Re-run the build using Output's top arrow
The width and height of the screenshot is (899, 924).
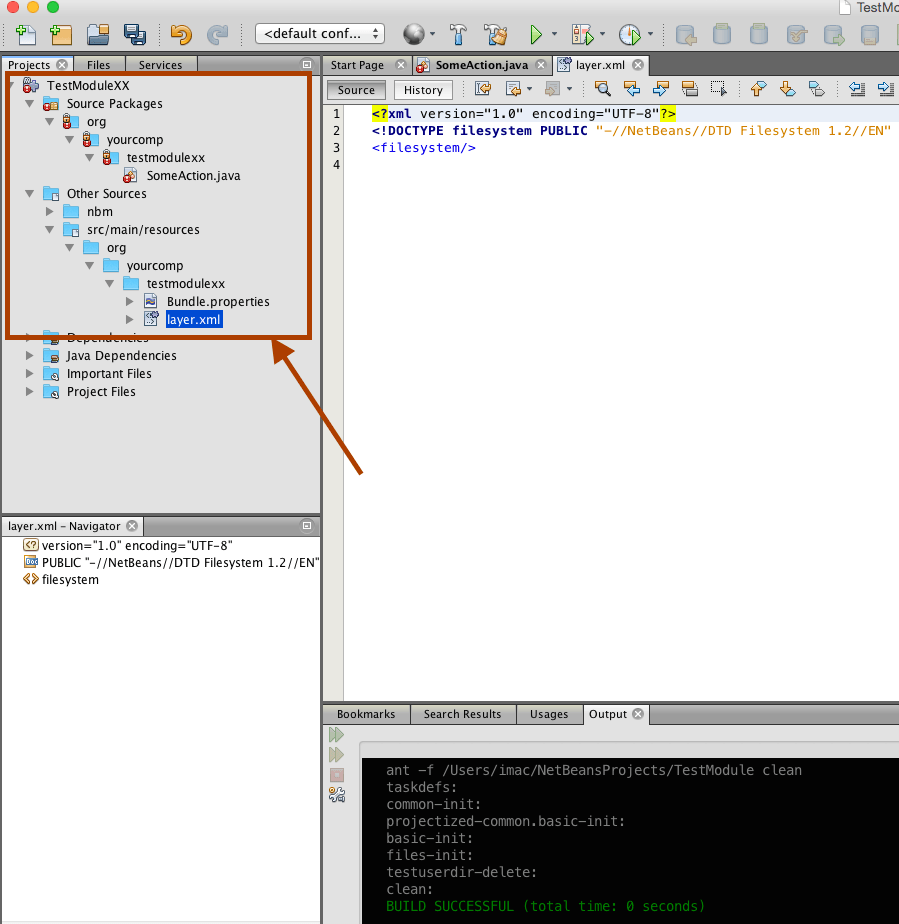(x=337, y=735)
